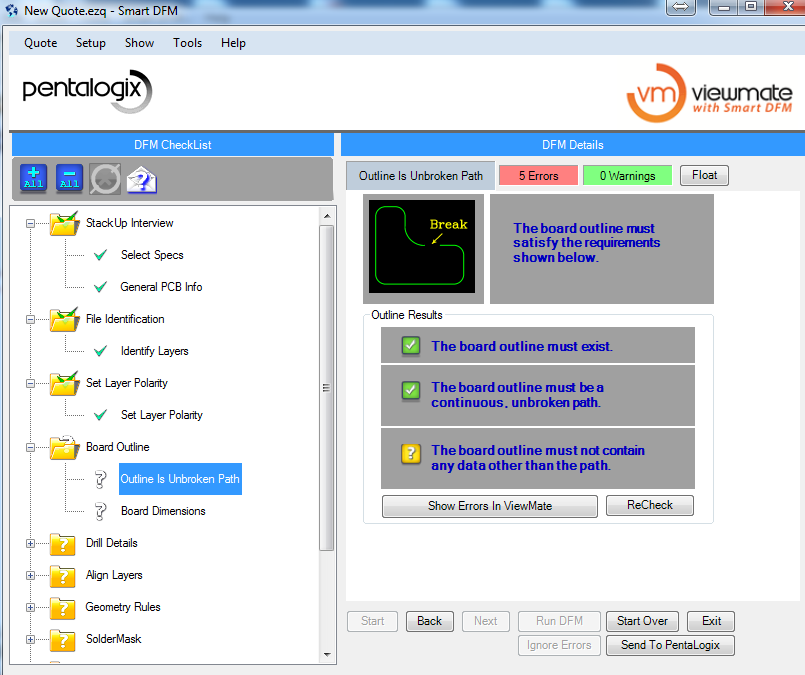Expand the SolderMask node
805x675 pixels.
click(30, 640)
